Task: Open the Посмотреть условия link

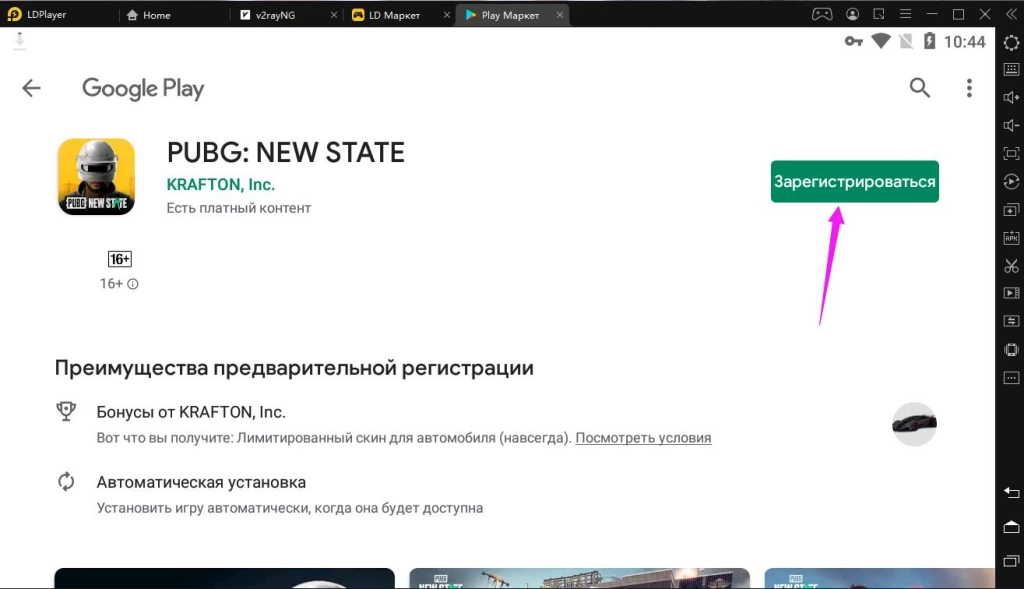Action: 643,437
